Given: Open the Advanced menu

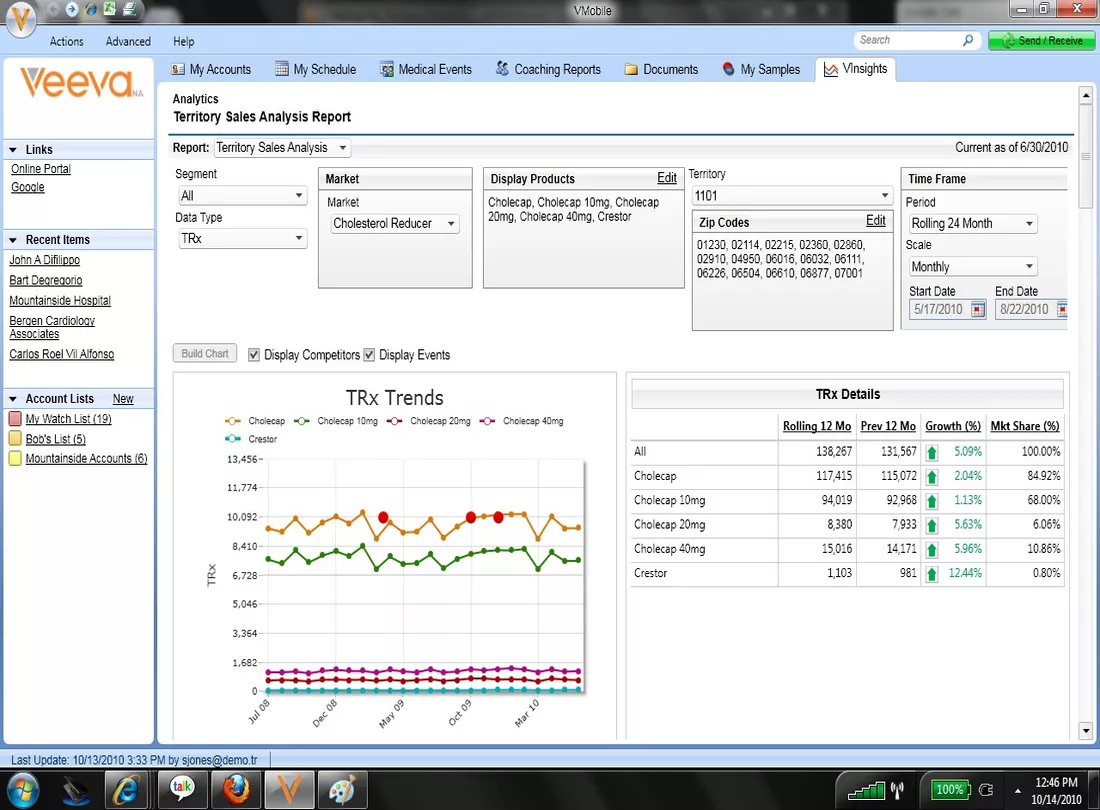Looking at the screenshot, I should (x=128, y=42).
